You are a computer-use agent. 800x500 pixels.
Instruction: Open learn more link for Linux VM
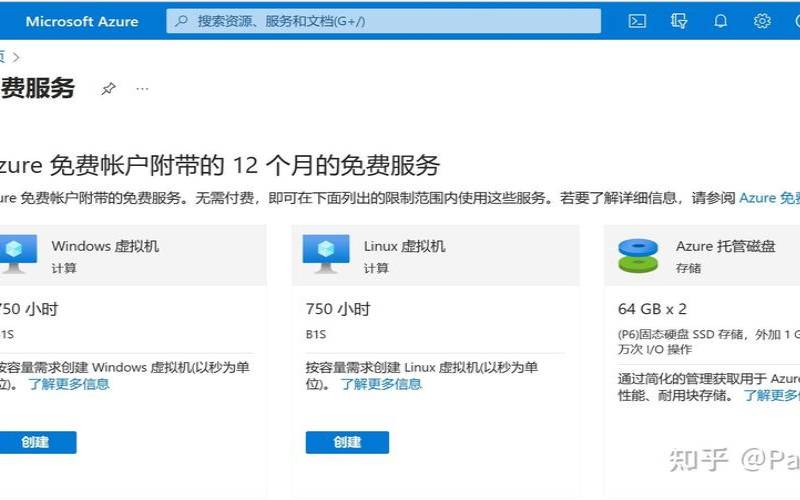tap(381, 384)
